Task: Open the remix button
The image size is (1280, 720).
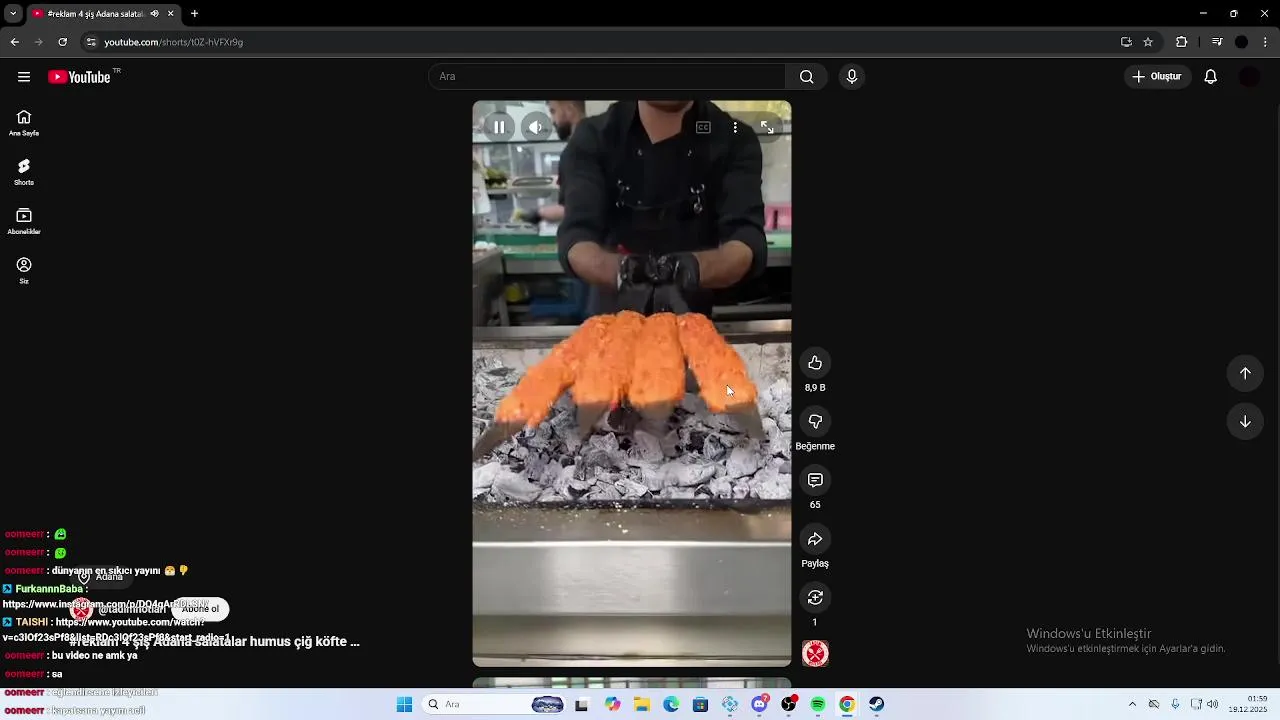Action: coord(815,598)
